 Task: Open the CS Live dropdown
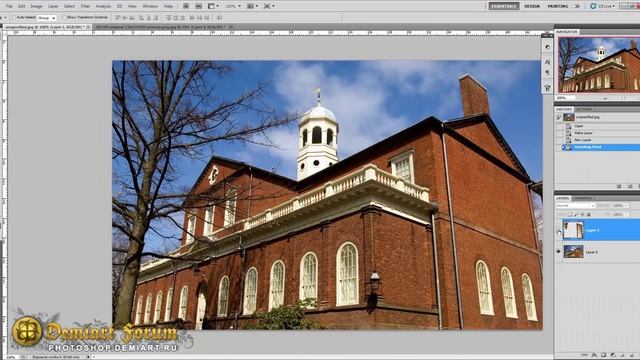[602, 6]
